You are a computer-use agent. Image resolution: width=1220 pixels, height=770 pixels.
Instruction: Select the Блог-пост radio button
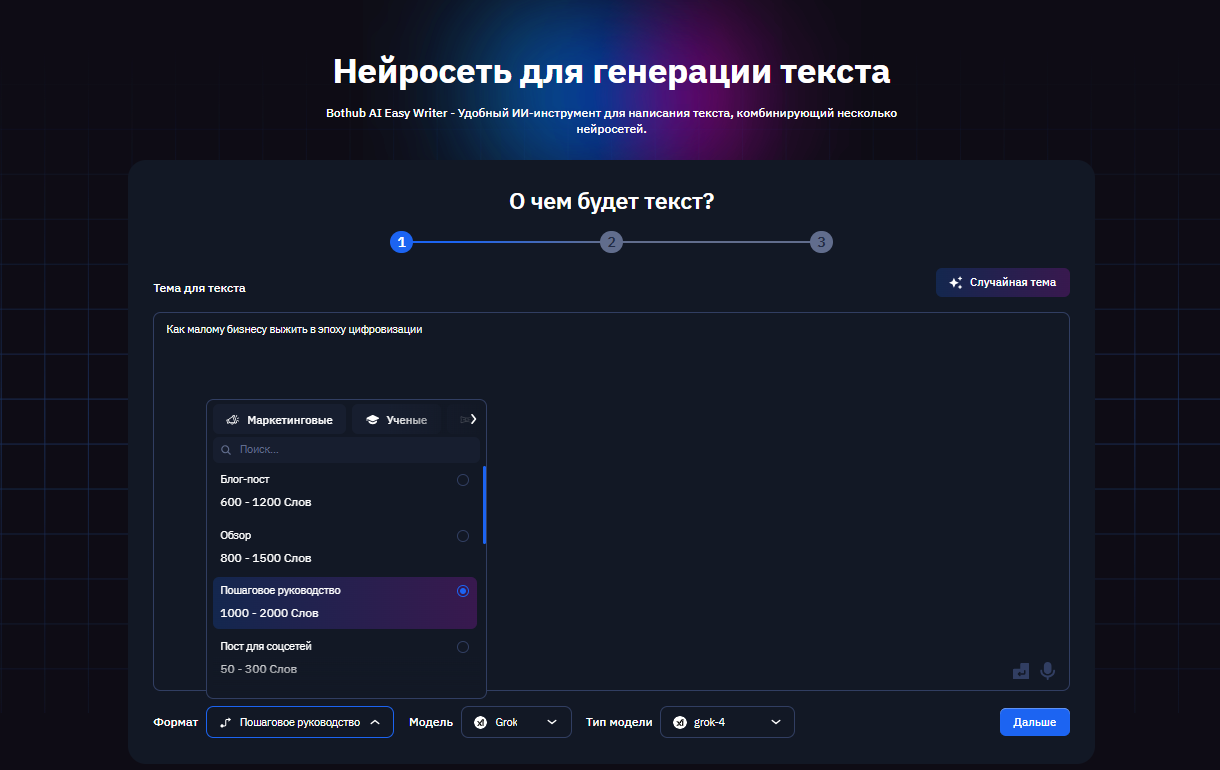463,479
